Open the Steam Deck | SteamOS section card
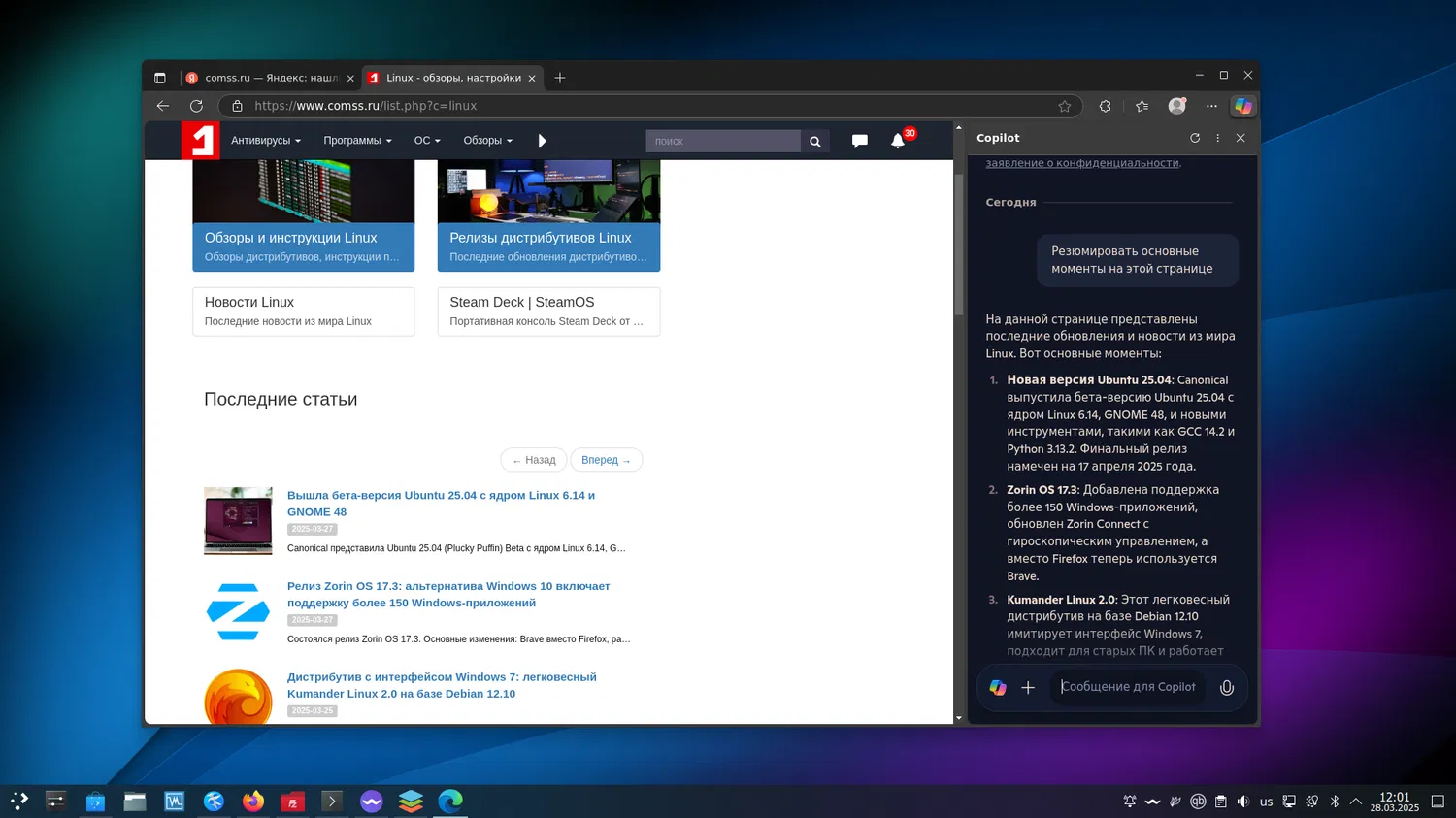The height and width of the screenshot is (818, 1456). point(548,311)
